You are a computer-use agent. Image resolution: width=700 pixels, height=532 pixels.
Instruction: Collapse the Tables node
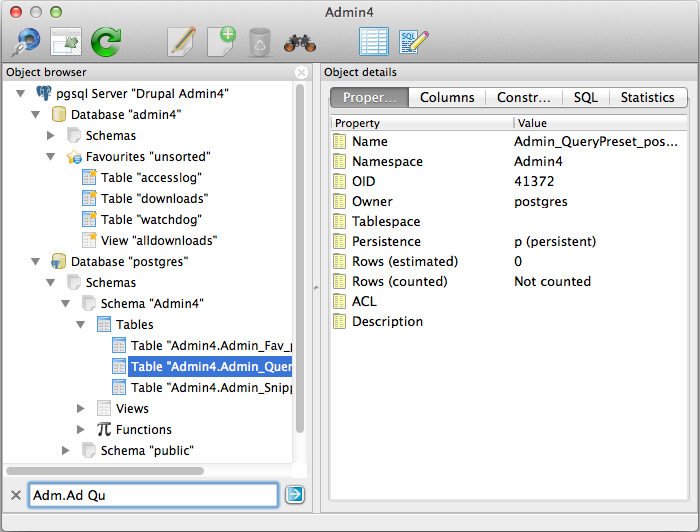click(x=81, y=324)
